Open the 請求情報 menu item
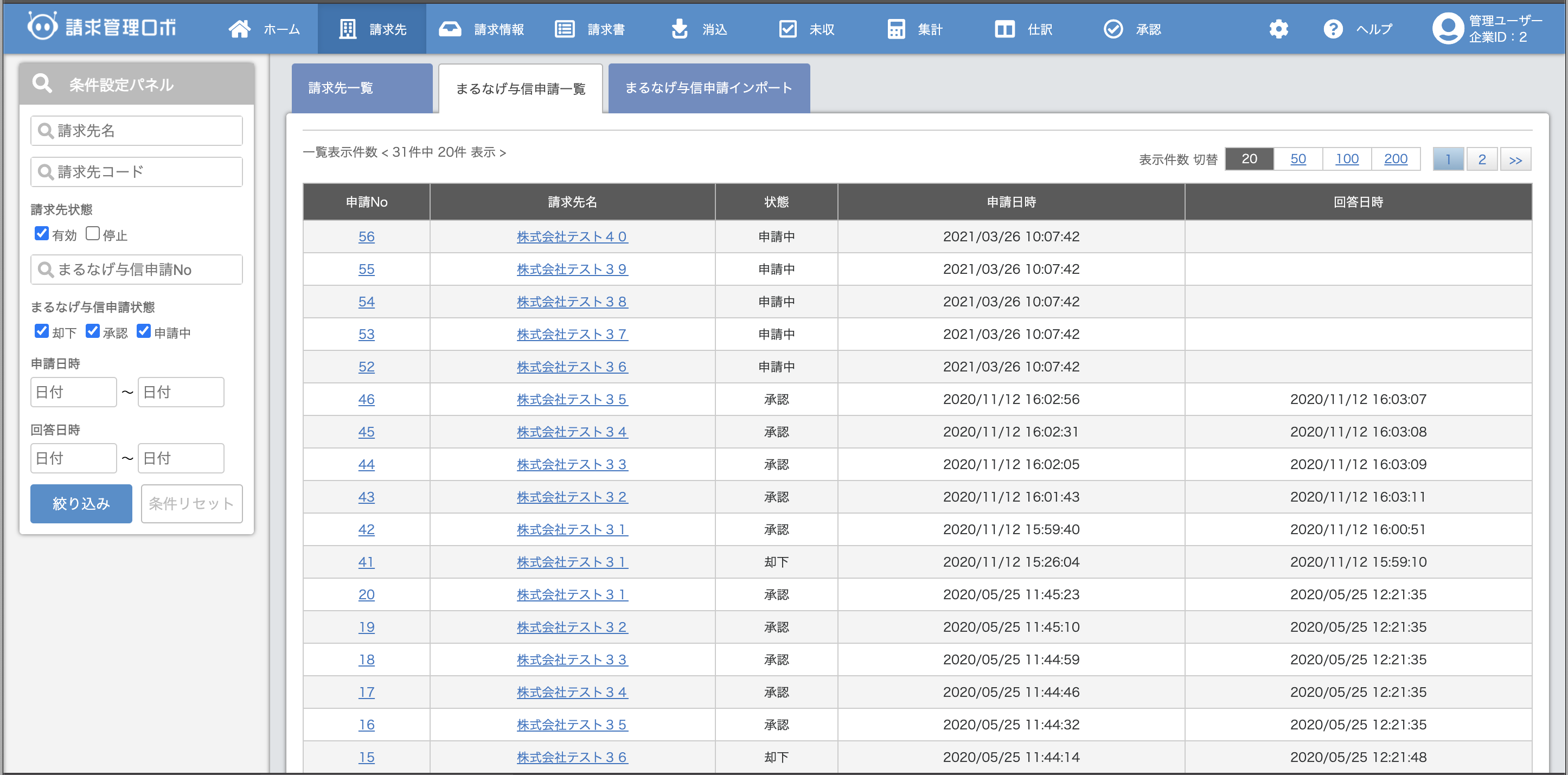 499,29
